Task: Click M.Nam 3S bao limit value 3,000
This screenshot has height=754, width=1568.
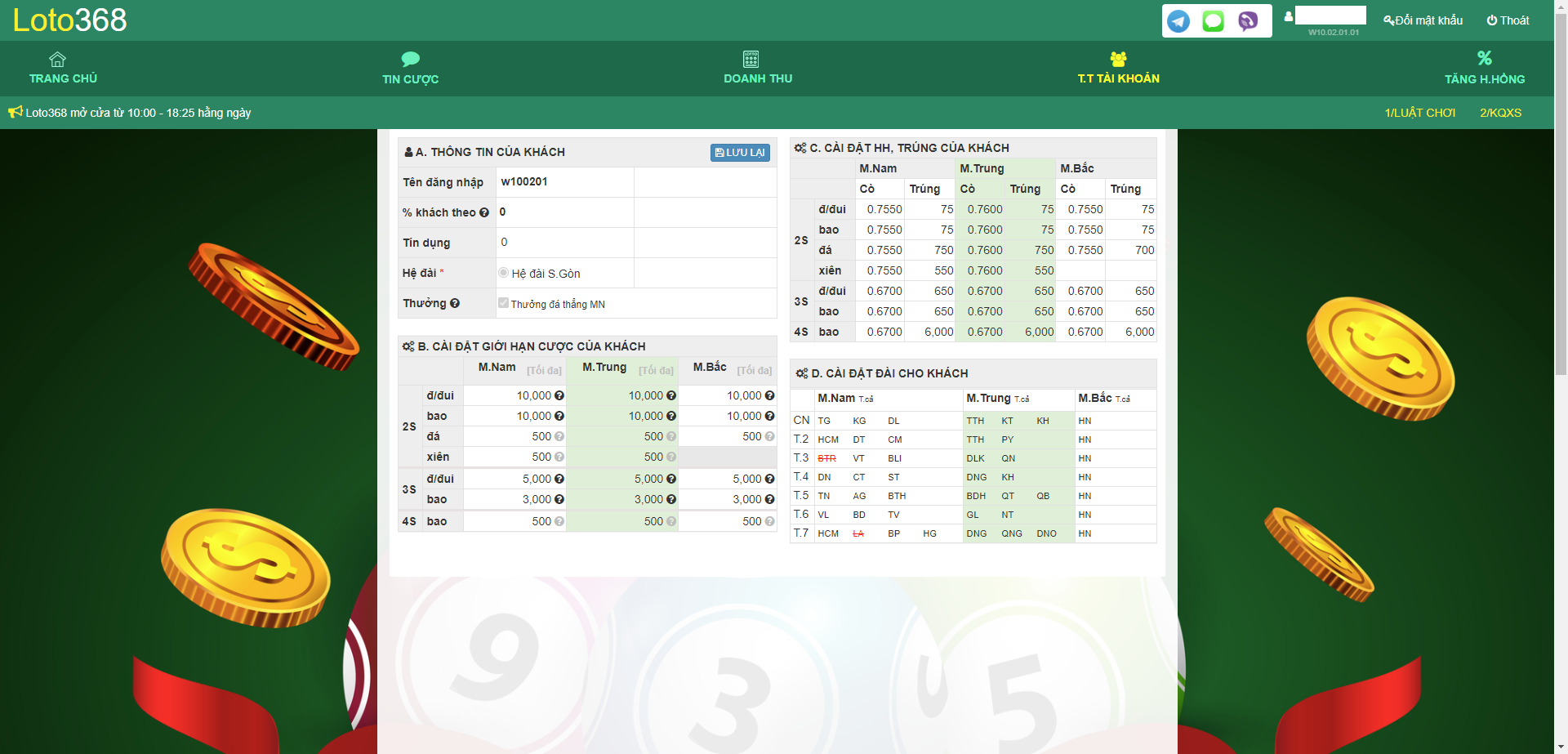Action: [537, 499]
